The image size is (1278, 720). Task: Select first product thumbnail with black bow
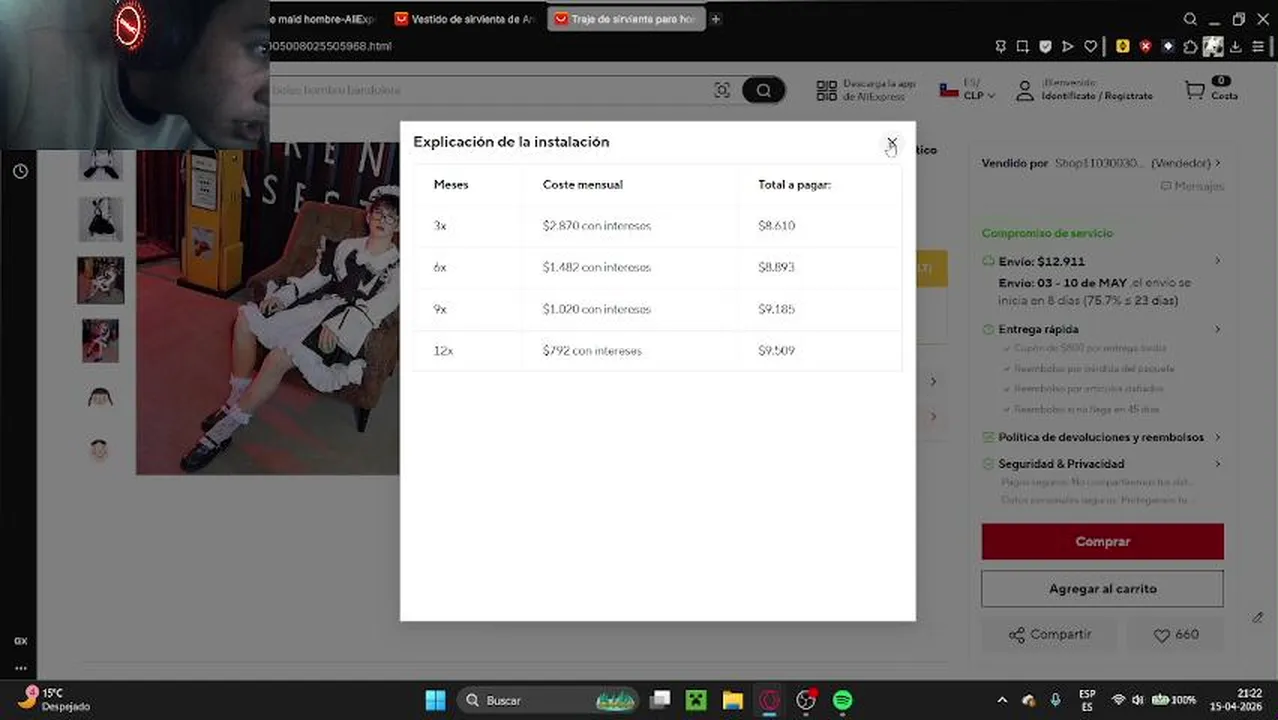(x=100, y=164)
